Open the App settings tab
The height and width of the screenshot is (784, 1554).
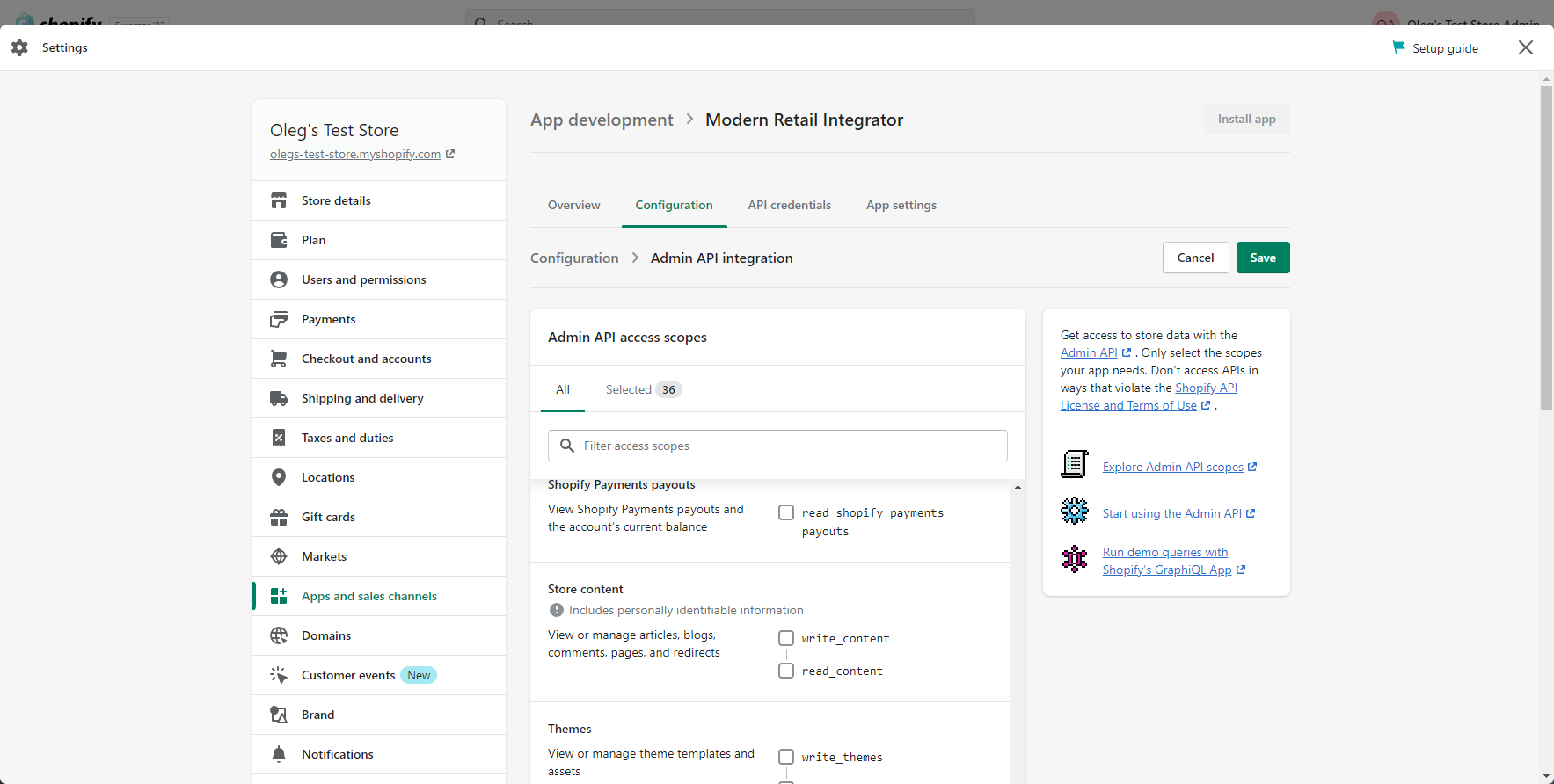(x=901, y=205)
